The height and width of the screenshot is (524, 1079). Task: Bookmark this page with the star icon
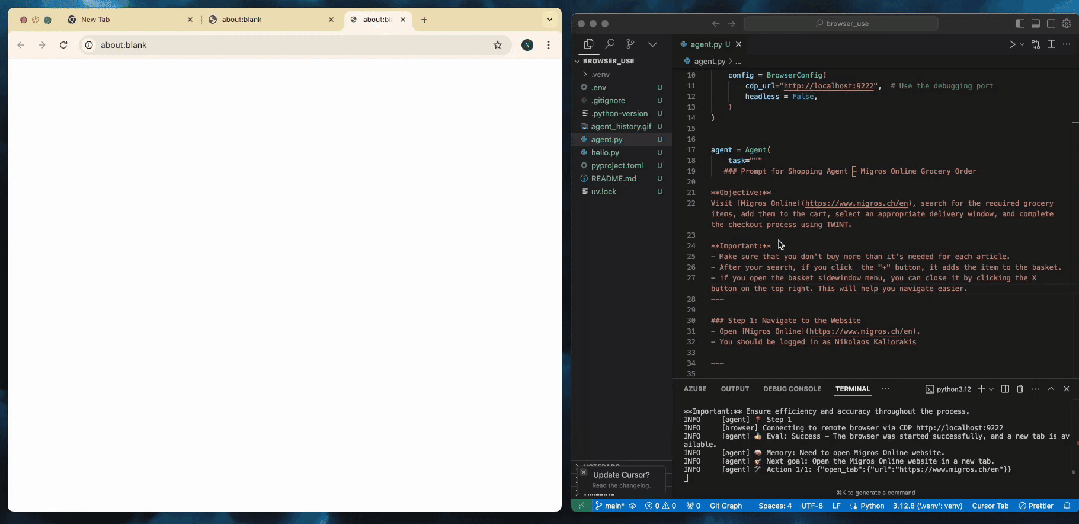[498, 45]
